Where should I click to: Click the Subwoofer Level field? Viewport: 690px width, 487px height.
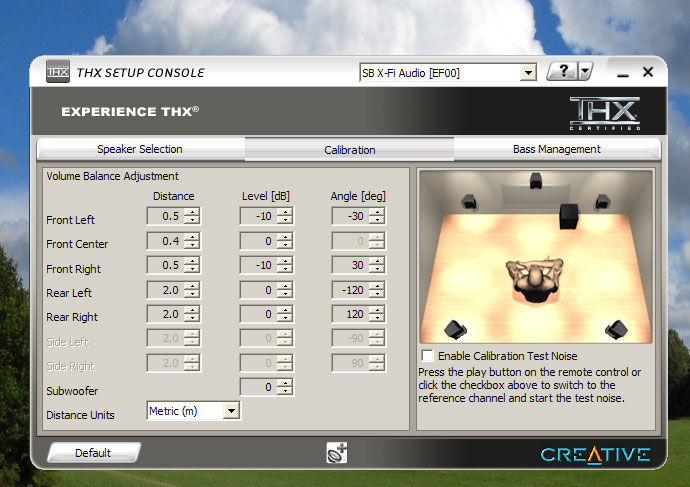click(258, 387)
